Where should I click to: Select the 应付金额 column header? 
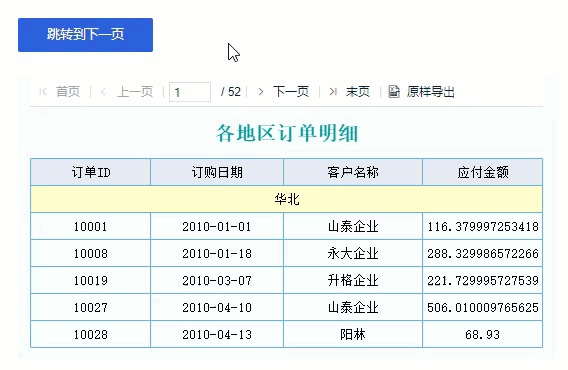[x=483, y=172]
